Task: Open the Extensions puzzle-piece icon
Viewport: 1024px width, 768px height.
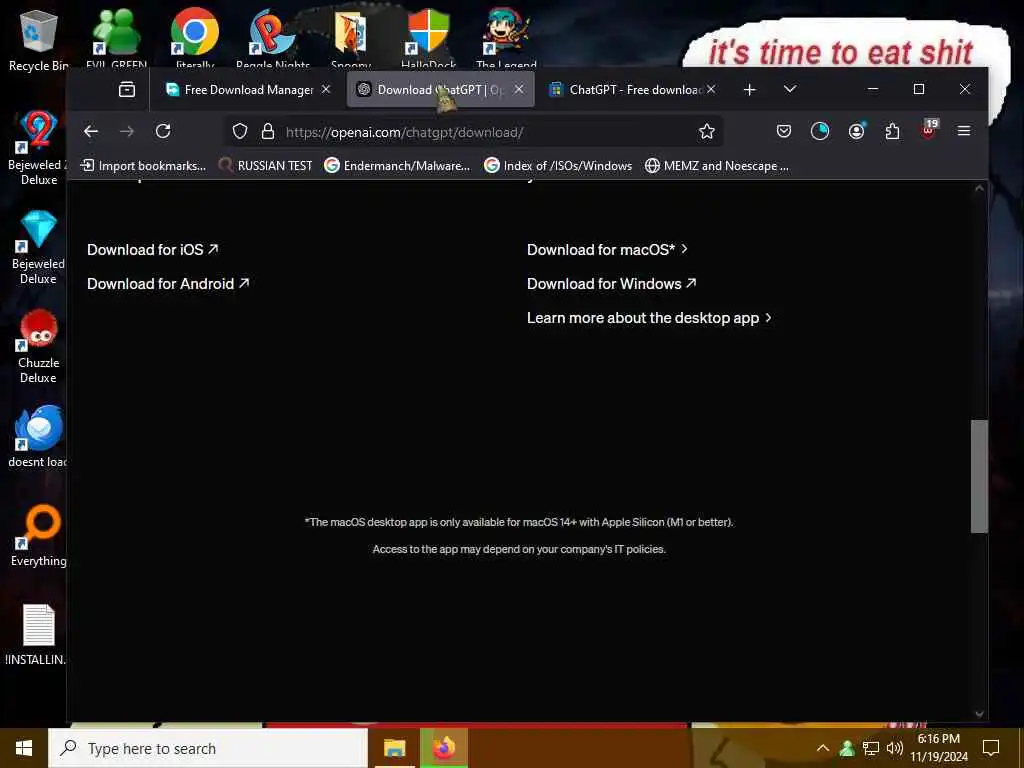Action: point(892,132)
